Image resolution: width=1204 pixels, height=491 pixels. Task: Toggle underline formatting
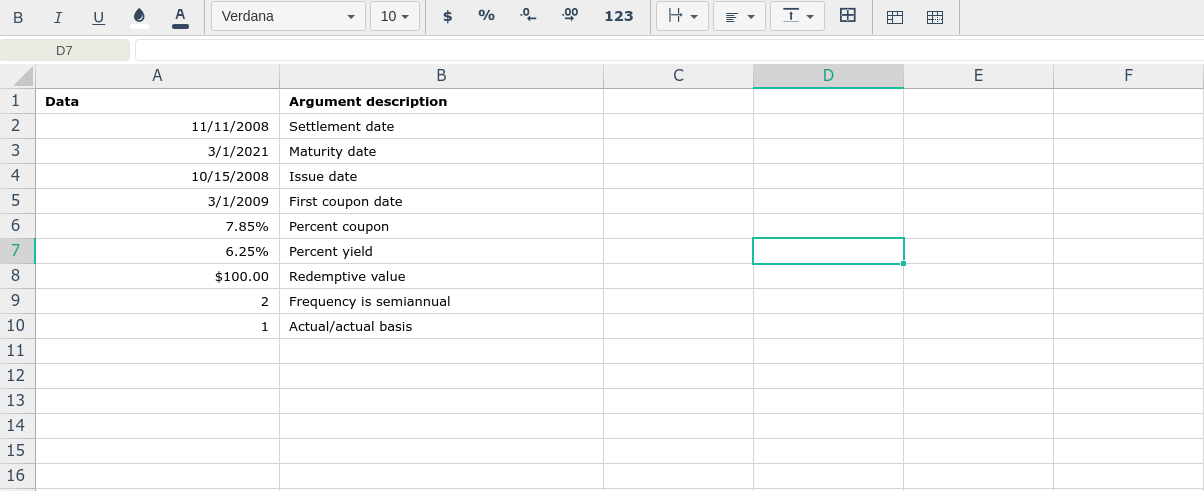(x=98, y=17)
